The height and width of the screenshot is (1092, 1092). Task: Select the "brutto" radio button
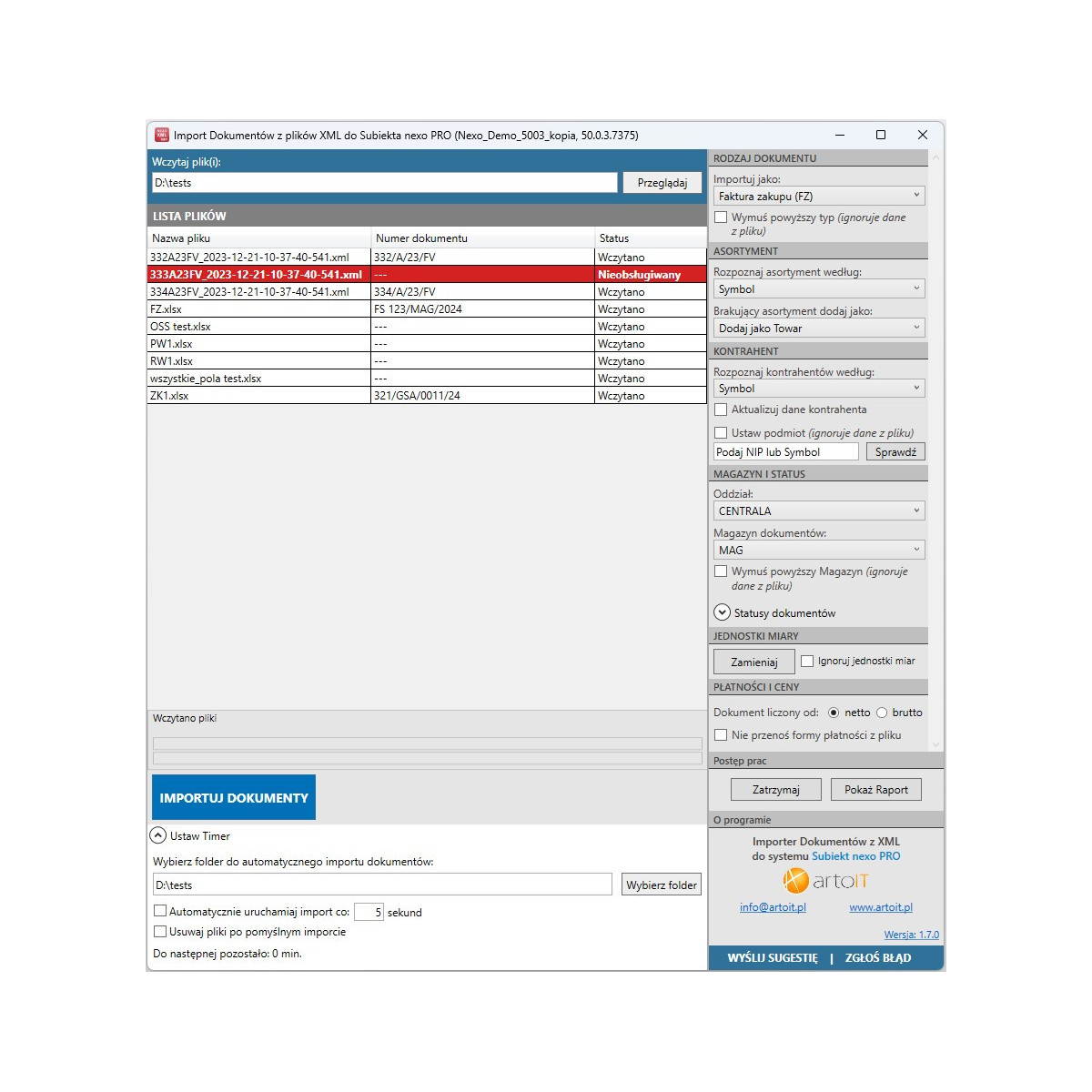click(x=881, y=713)
